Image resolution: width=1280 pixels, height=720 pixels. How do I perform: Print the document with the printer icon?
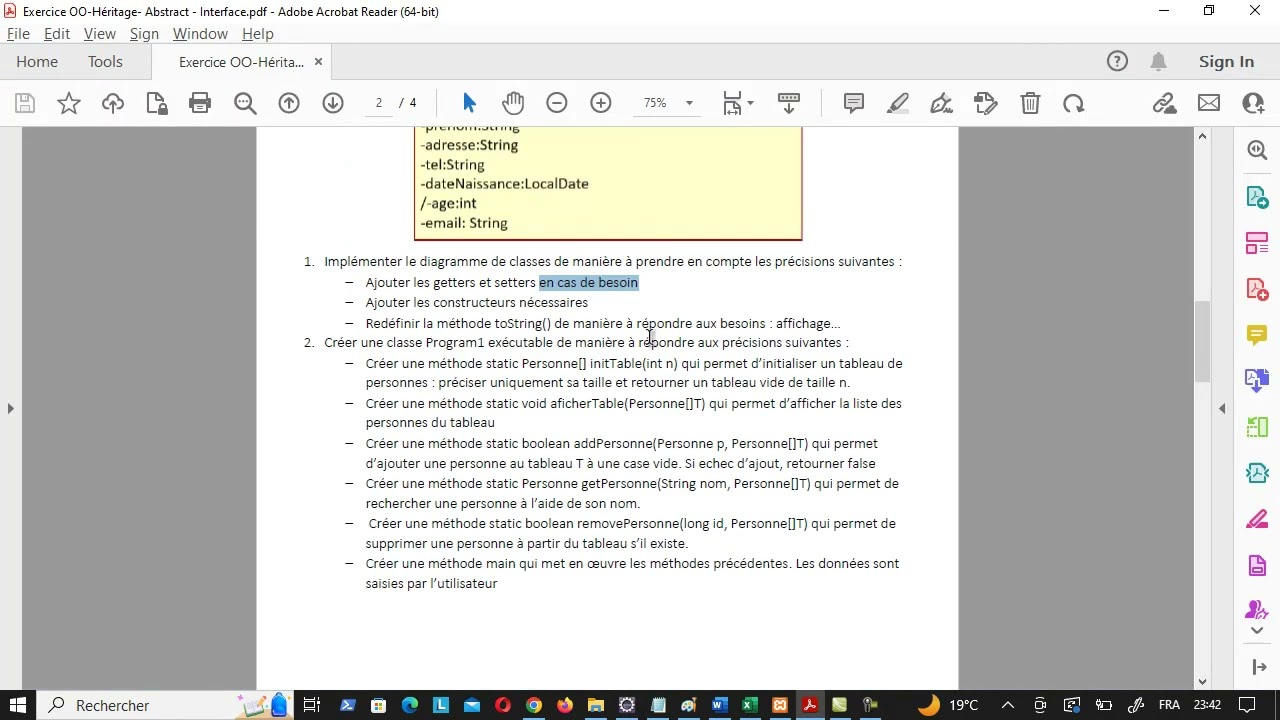(200, 103)
